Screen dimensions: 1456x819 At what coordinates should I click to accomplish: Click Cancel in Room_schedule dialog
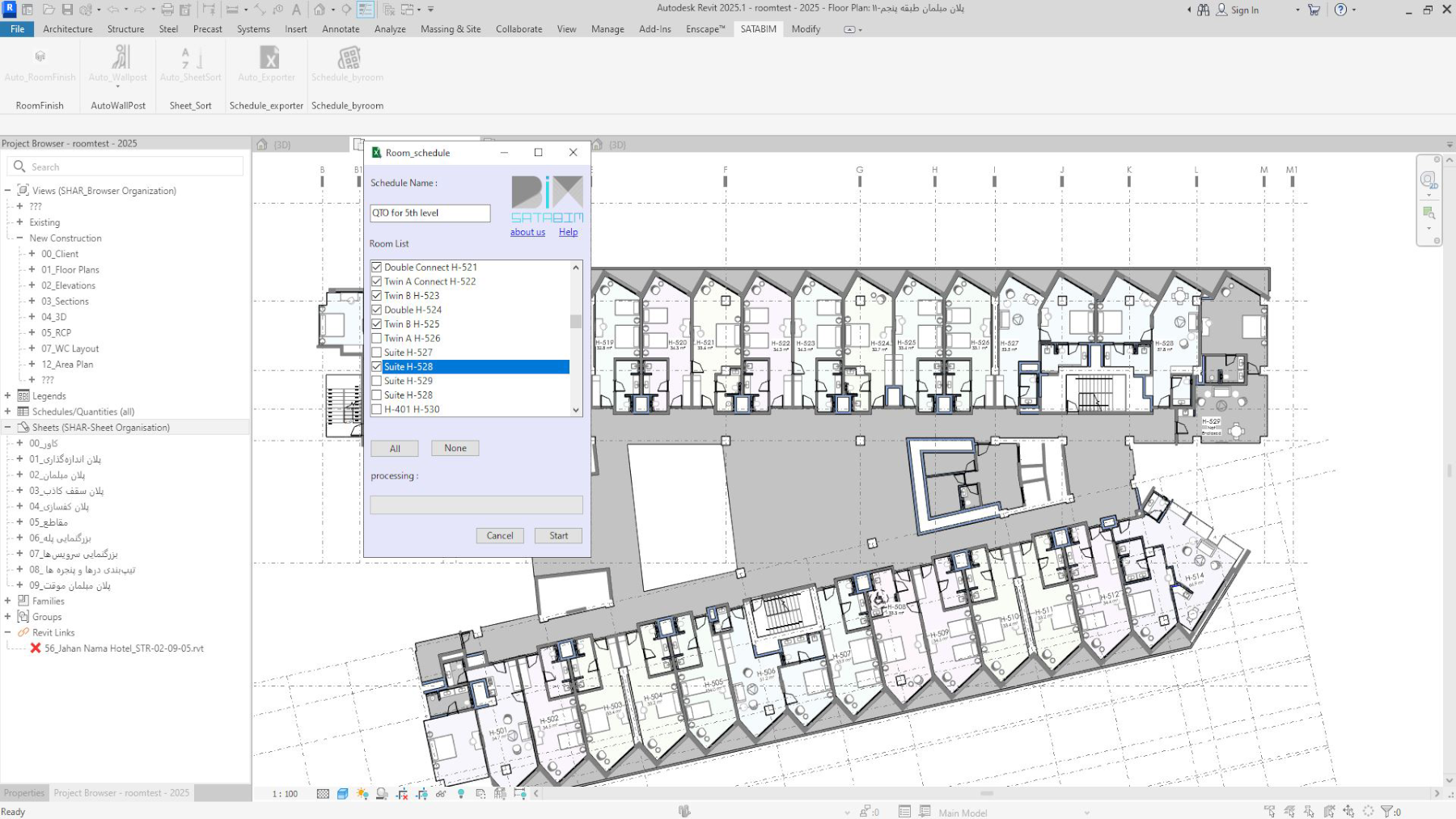pos(500,535)
